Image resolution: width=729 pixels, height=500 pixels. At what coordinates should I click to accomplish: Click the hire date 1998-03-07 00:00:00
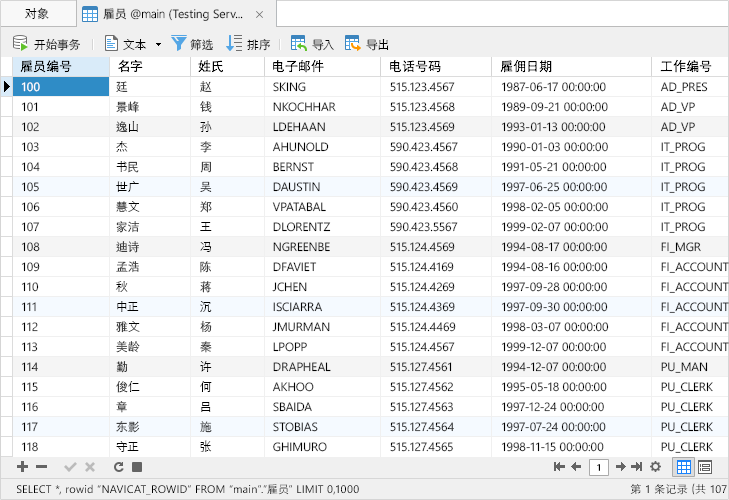pyautogui.click(x=571, y=327)
